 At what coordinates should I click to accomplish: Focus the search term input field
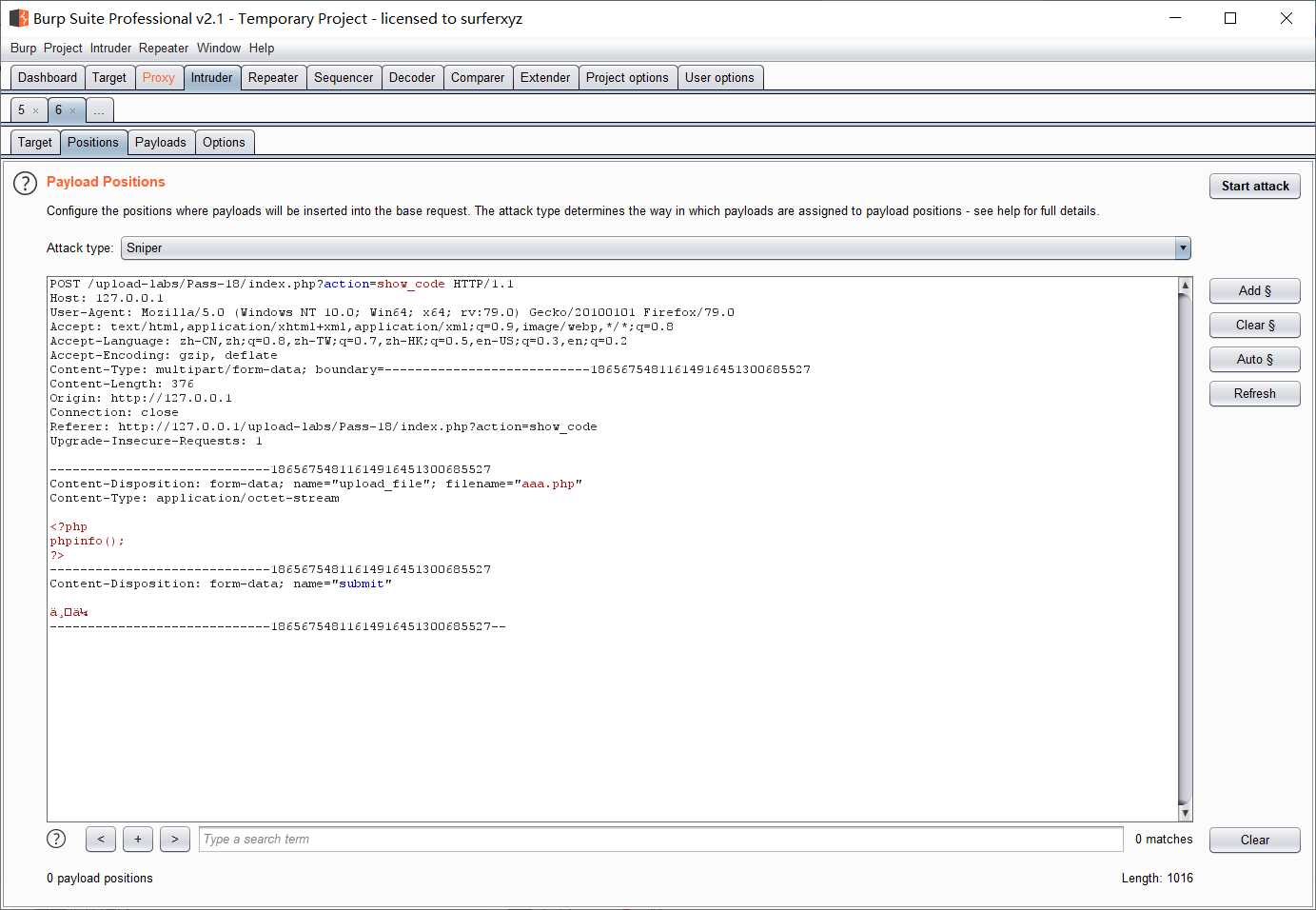[x=661, y=839]
